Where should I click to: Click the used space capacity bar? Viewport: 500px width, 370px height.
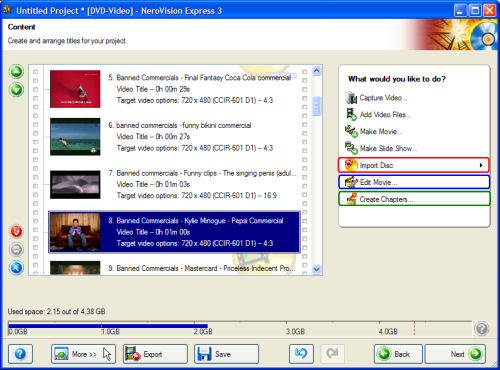coord(240,326)
